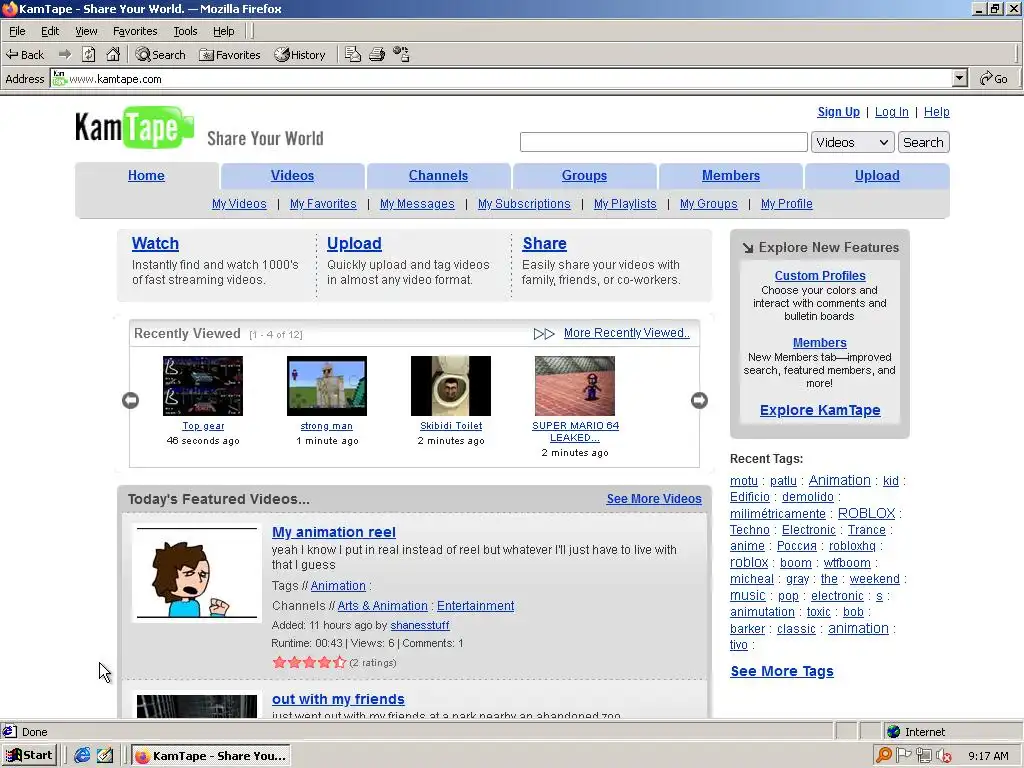Switch to the Channels tab
The width and height of the screenshot is (1024, 768).
(438, 176)
